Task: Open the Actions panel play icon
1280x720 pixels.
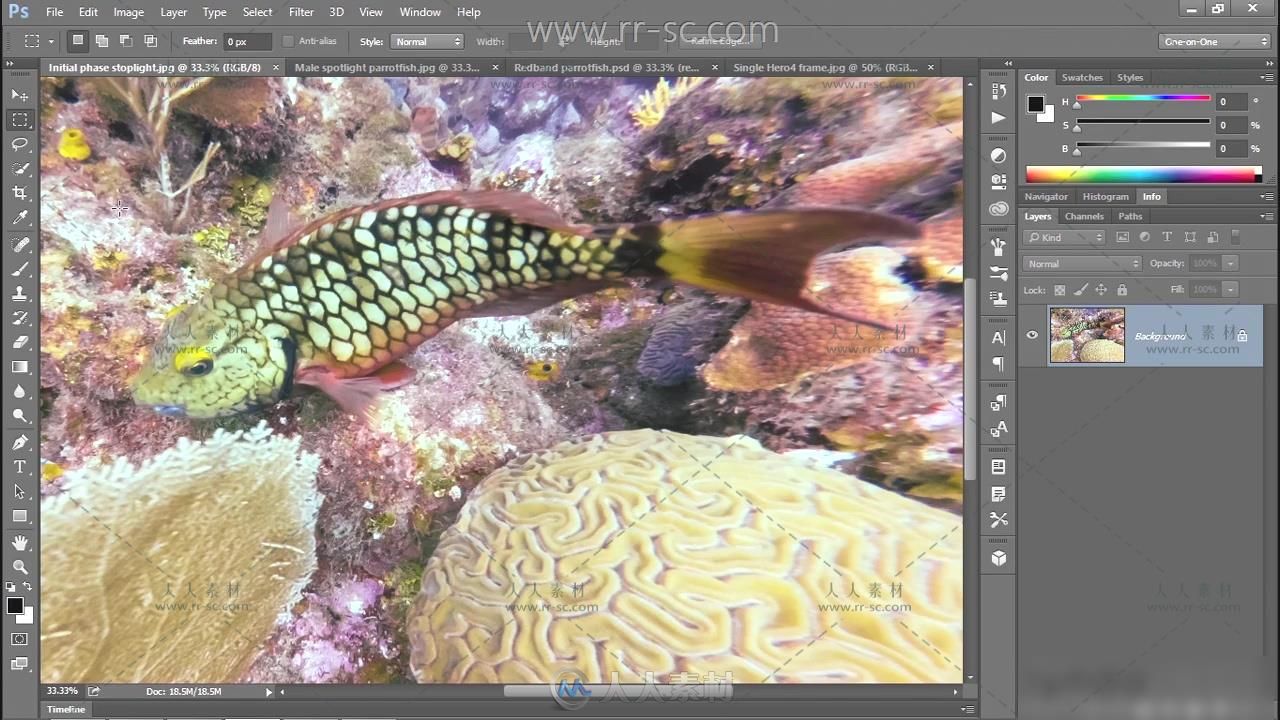Action: click(998, 117)
